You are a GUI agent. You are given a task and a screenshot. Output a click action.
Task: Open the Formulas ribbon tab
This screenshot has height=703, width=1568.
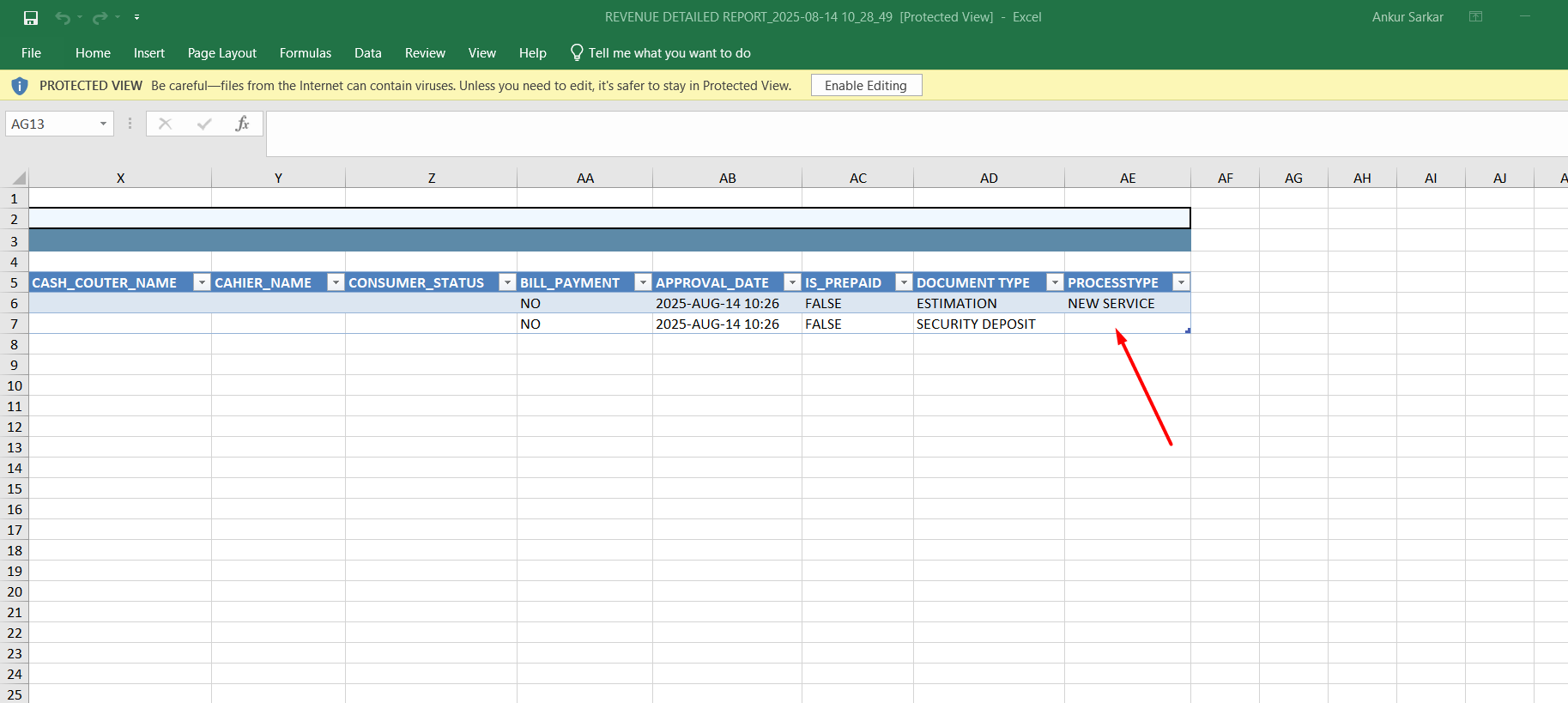(x=305, y=53)
